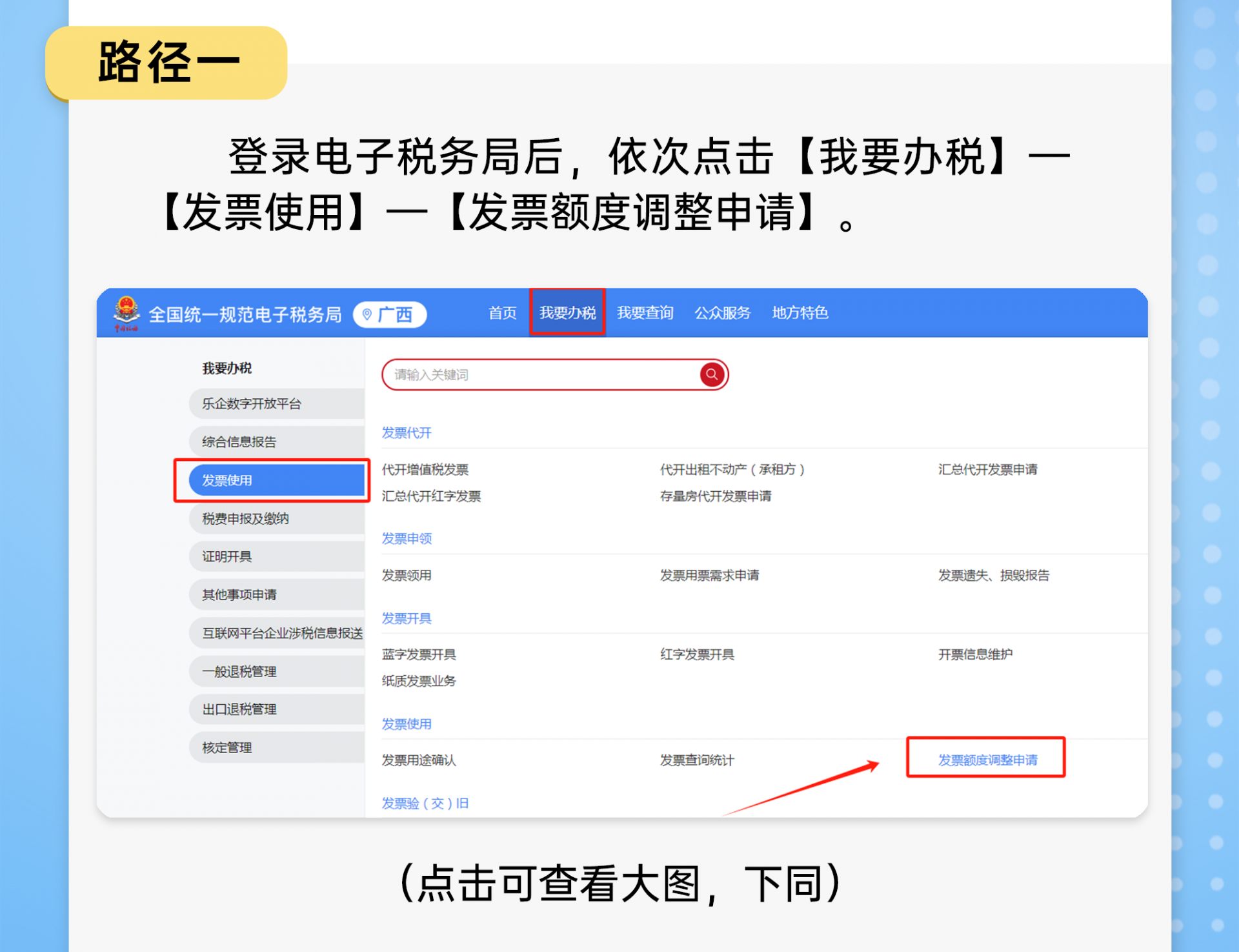Open the 首页 navigation tab

[x=502, y=312]
